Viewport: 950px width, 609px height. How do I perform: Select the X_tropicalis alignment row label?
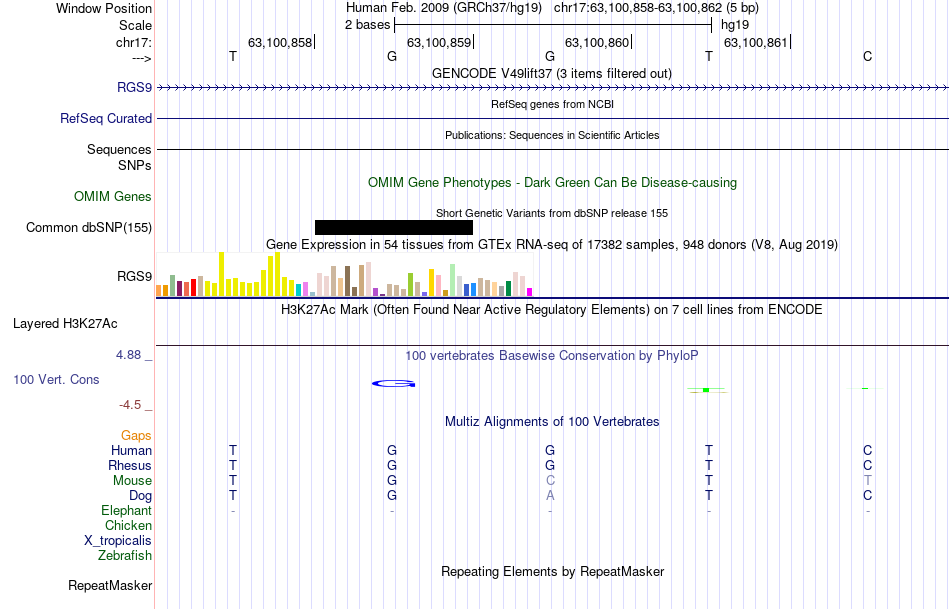[x=118, y=541]
